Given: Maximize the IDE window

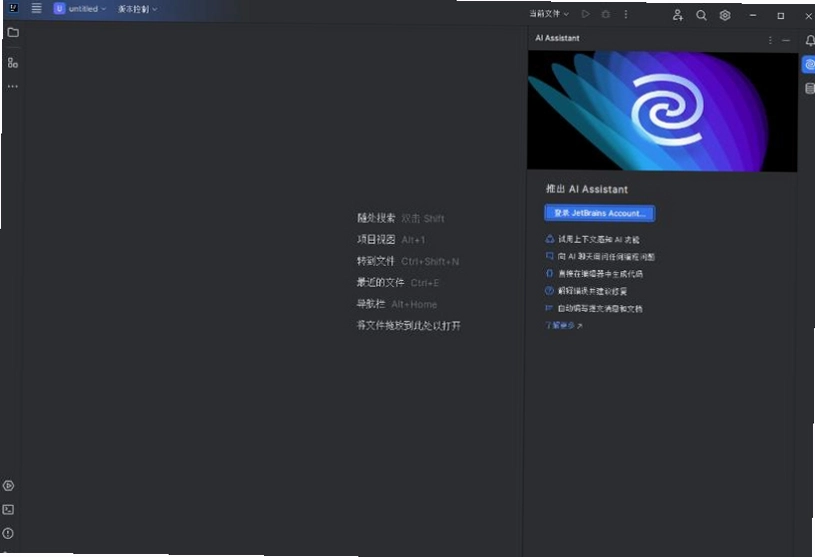Looking at the screenshot, I should 781,16.
